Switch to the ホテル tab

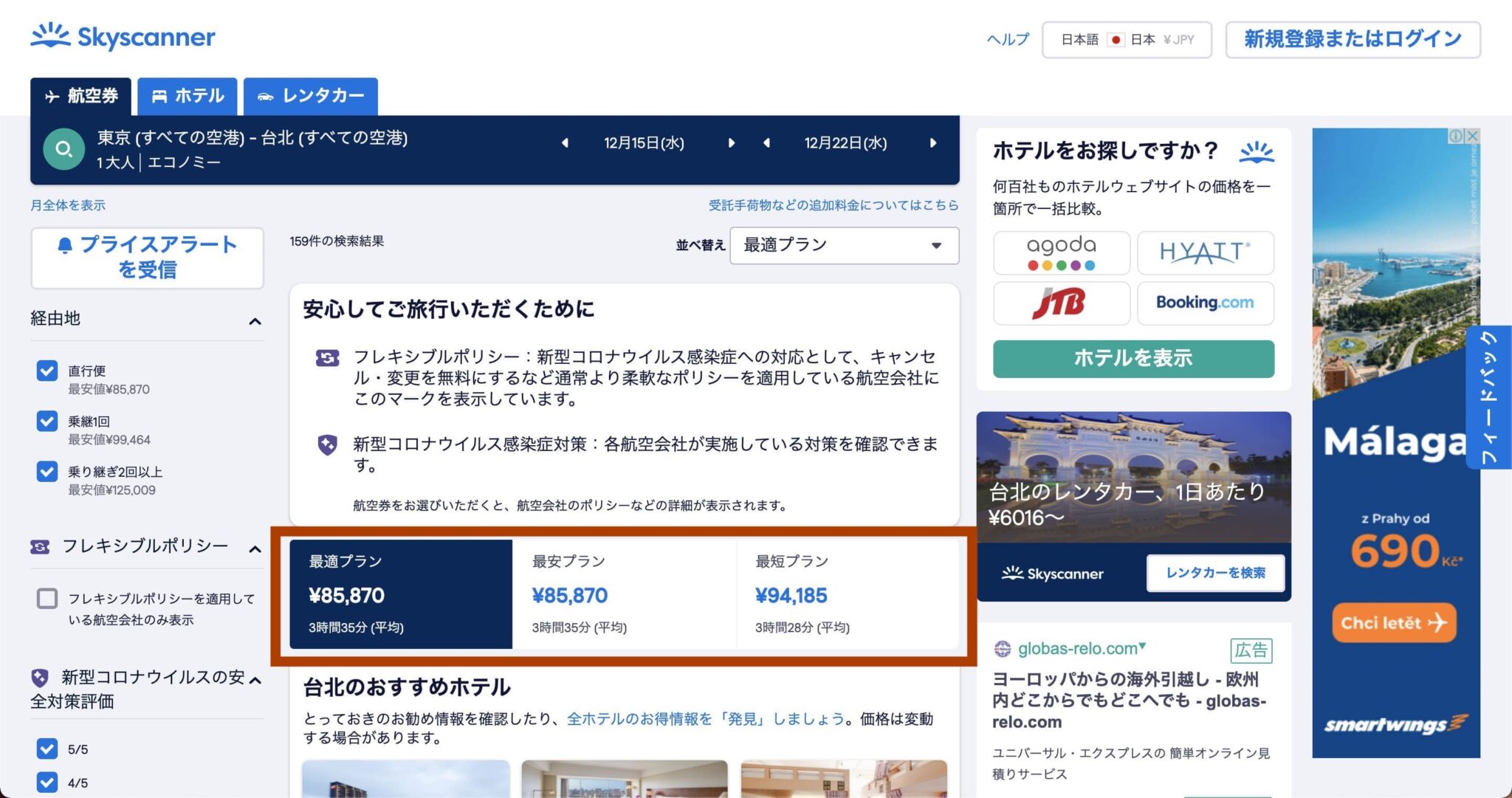[186, 96]
